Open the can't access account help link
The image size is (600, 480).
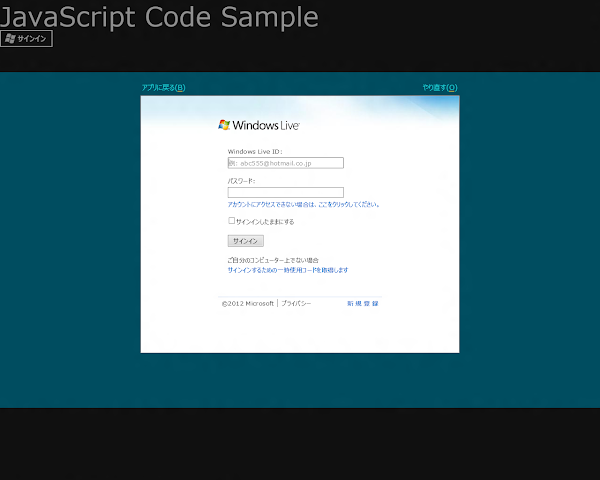click(303, 204)
